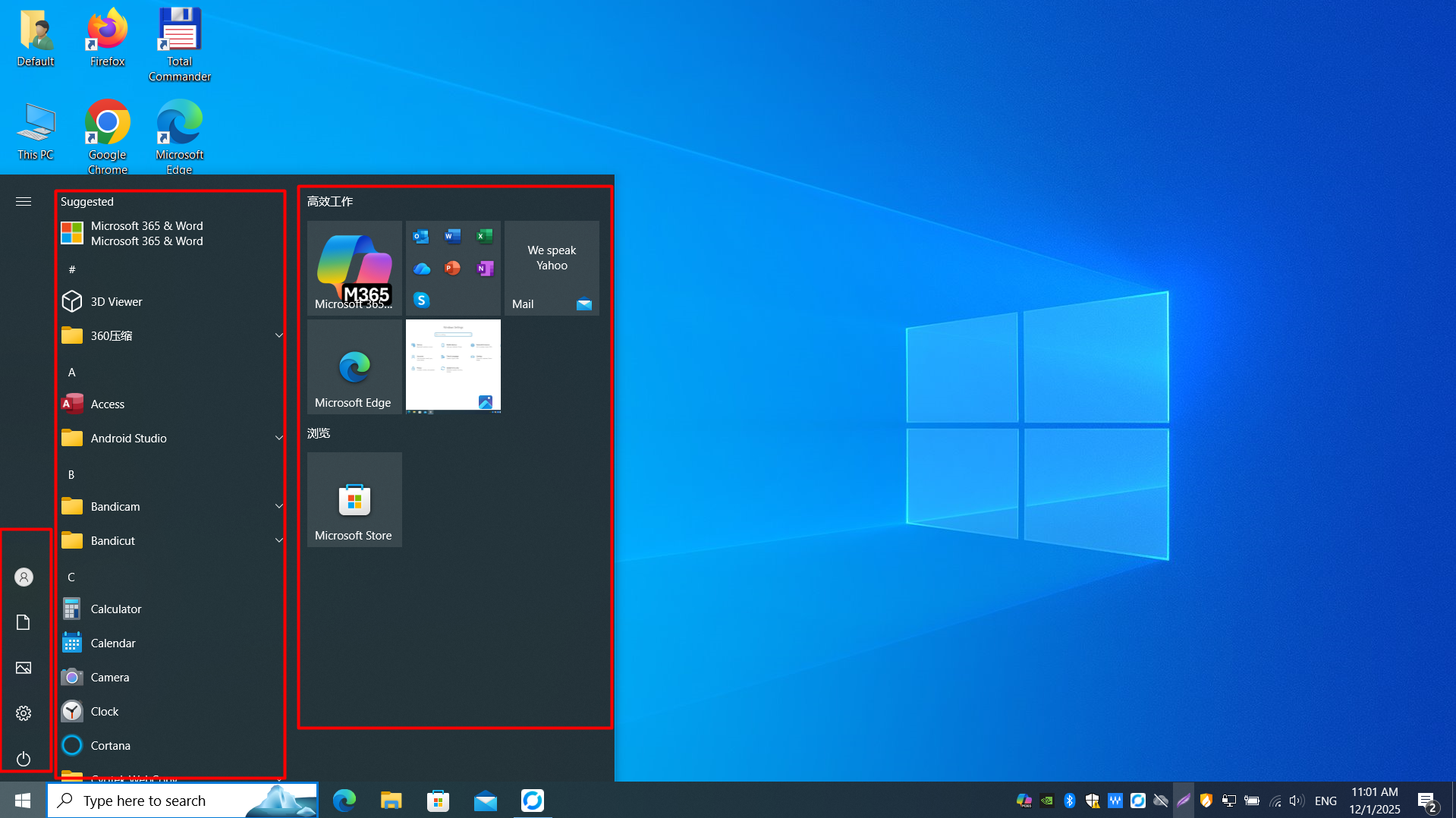Select the Firefox desktop shortcut
The height and width of the screenshot is (818, 1456).
tap(107, 38)
